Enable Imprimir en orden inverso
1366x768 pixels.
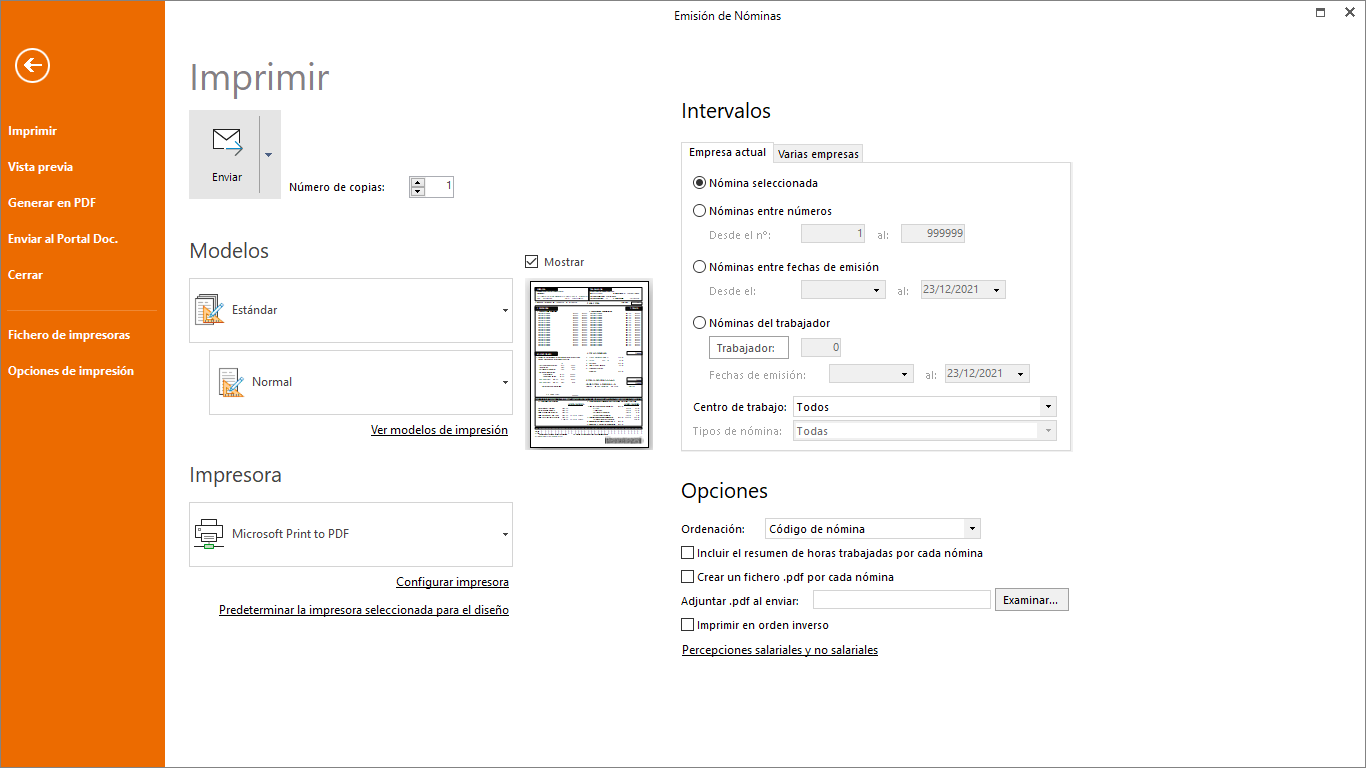click(x=687, y=625)
